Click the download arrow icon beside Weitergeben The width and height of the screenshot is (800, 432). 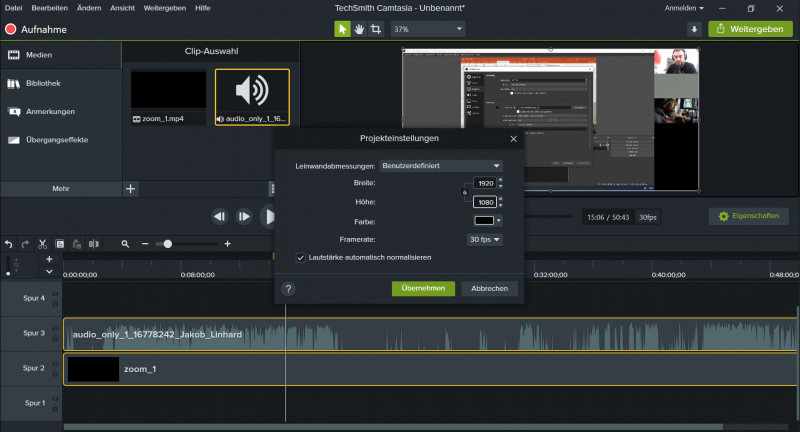694,29
